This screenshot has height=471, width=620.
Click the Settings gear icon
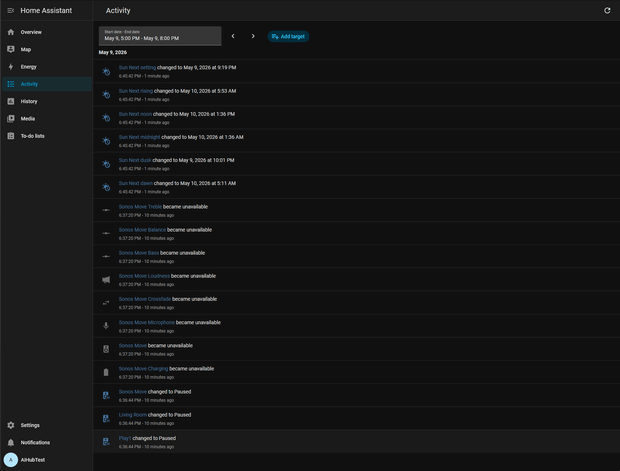tap(11, 425)
